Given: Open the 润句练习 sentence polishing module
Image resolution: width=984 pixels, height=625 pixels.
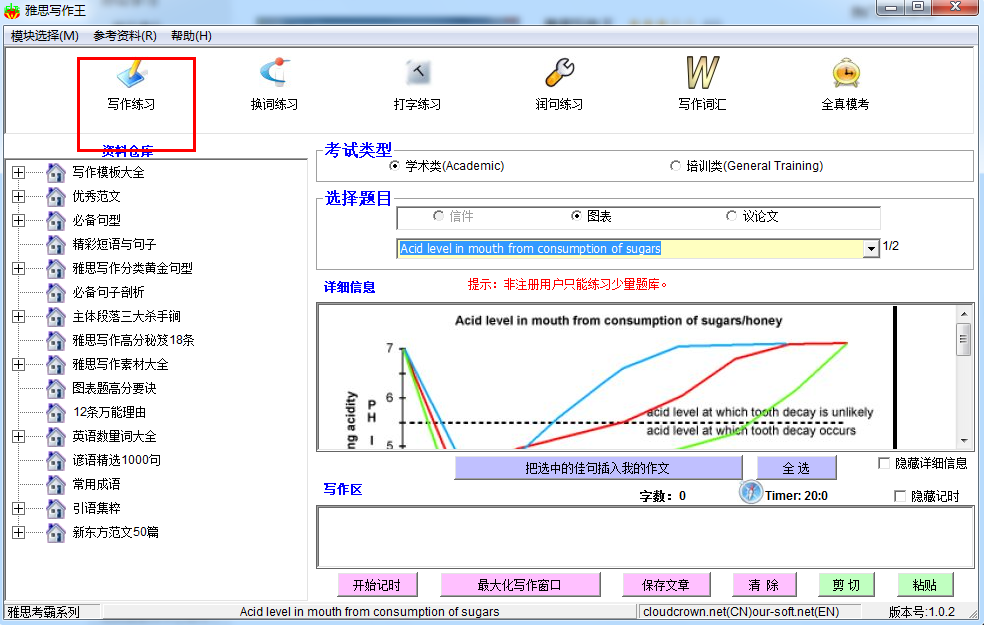Looking at the screenshot, I should click(559, 85).
